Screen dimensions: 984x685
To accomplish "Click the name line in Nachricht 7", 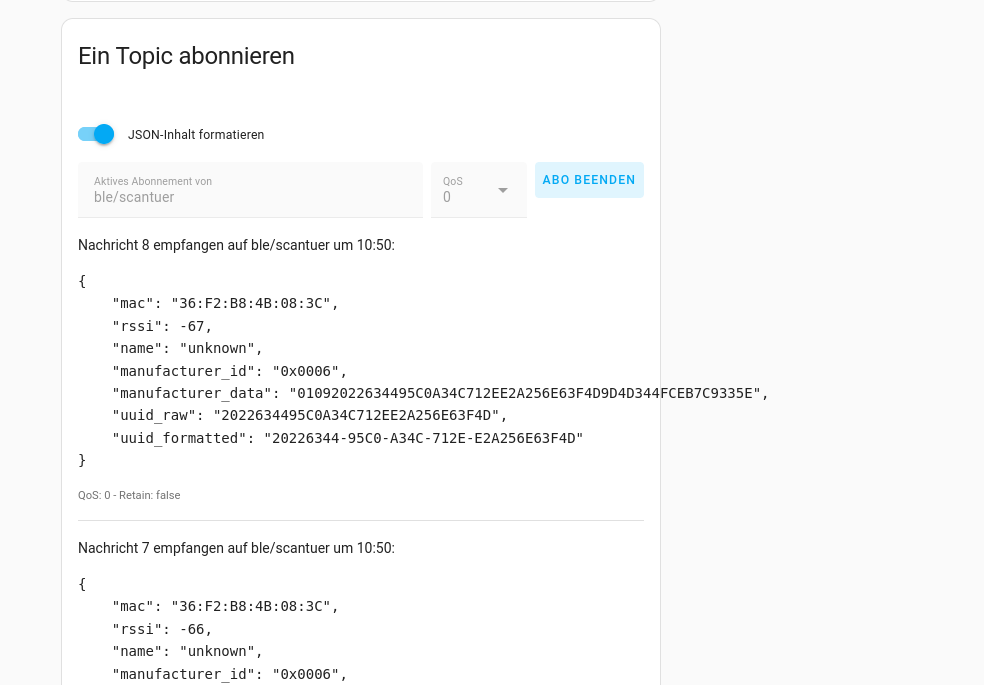I will pos(188,652).
